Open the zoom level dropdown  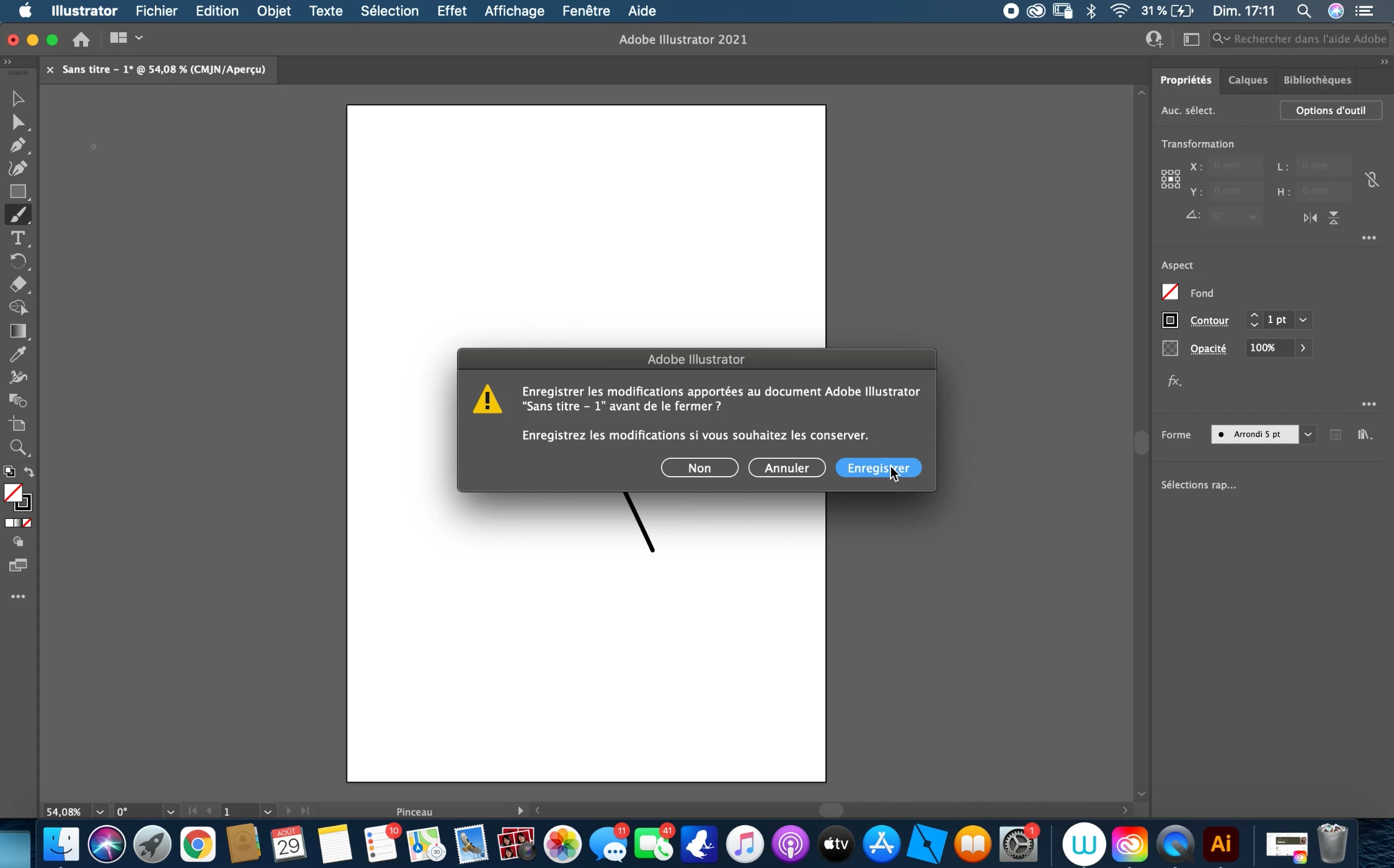(100, 812)
